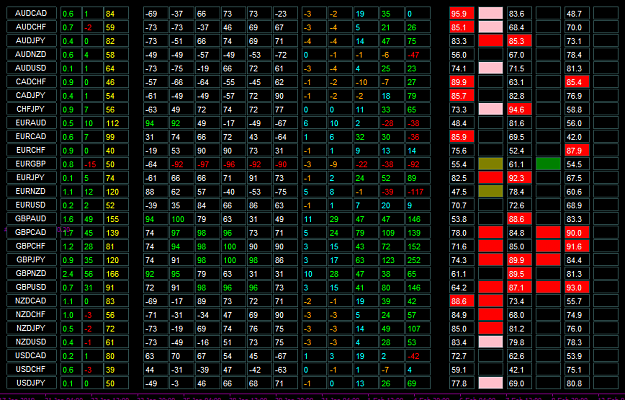Click the pink cell in AUDCAD row
Viewport: 625px width, 400px height.
(491, 14)
